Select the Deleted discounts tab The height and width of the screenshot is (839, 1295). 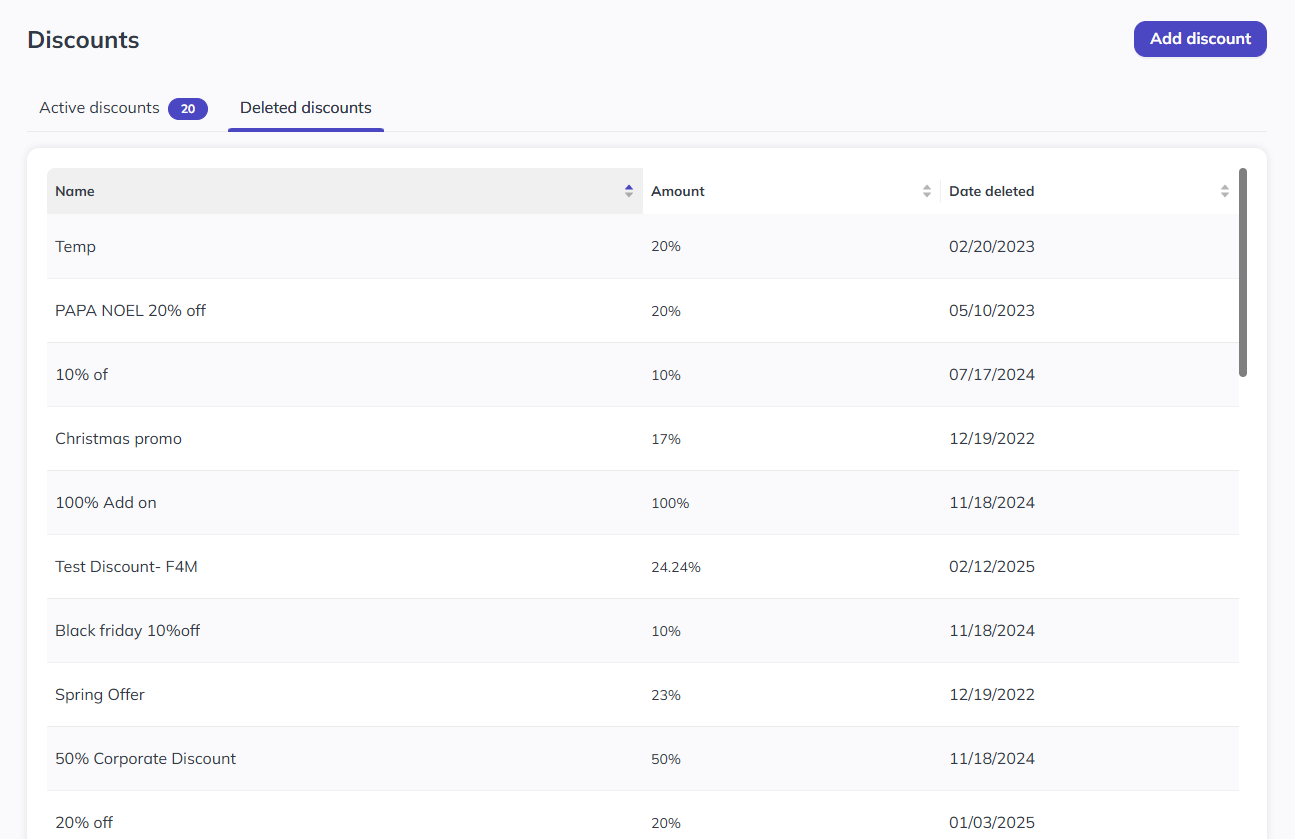pos(306,108)
